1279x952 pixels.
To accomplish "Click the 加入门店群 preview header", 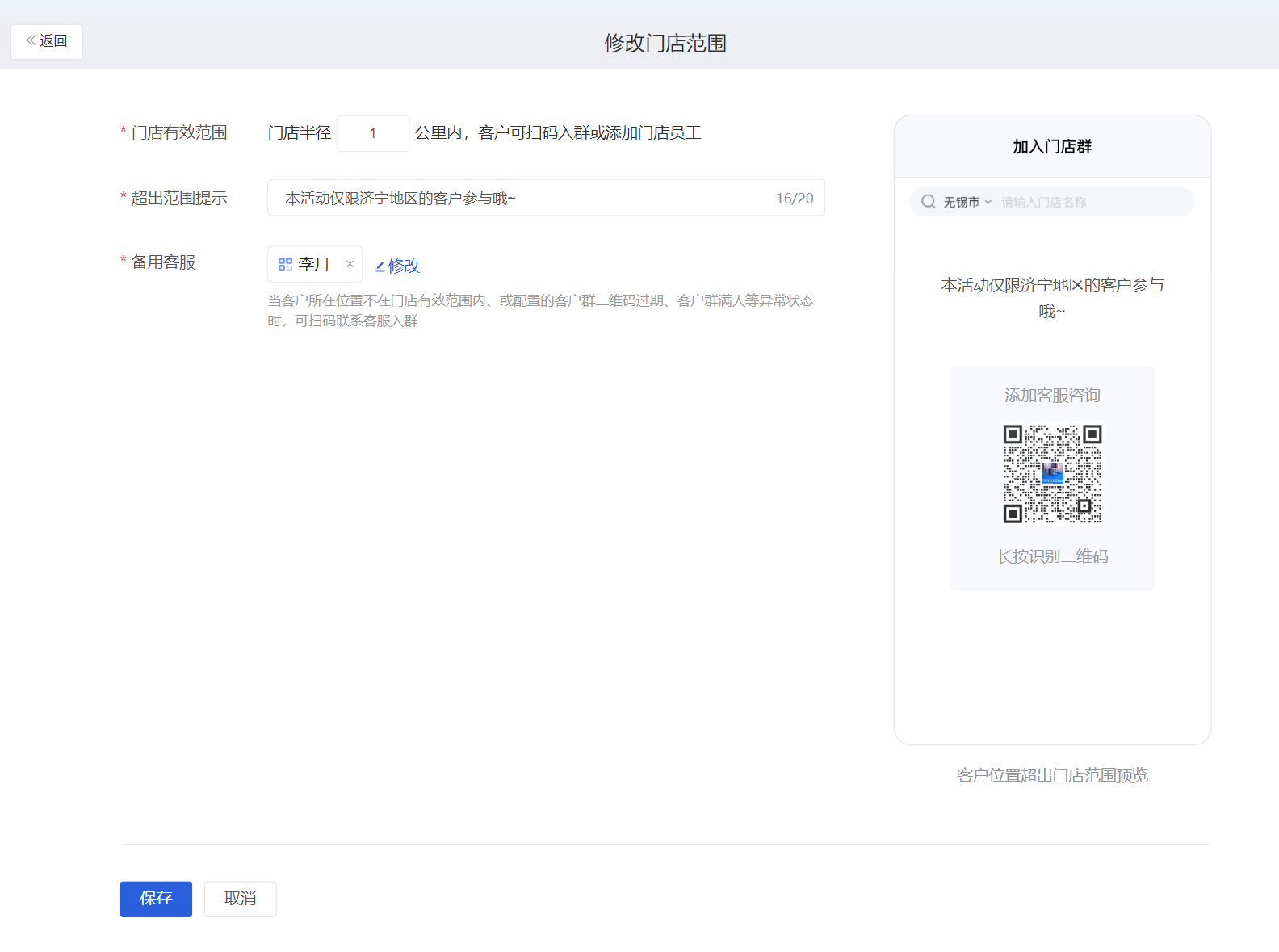I will (1052, 146).
